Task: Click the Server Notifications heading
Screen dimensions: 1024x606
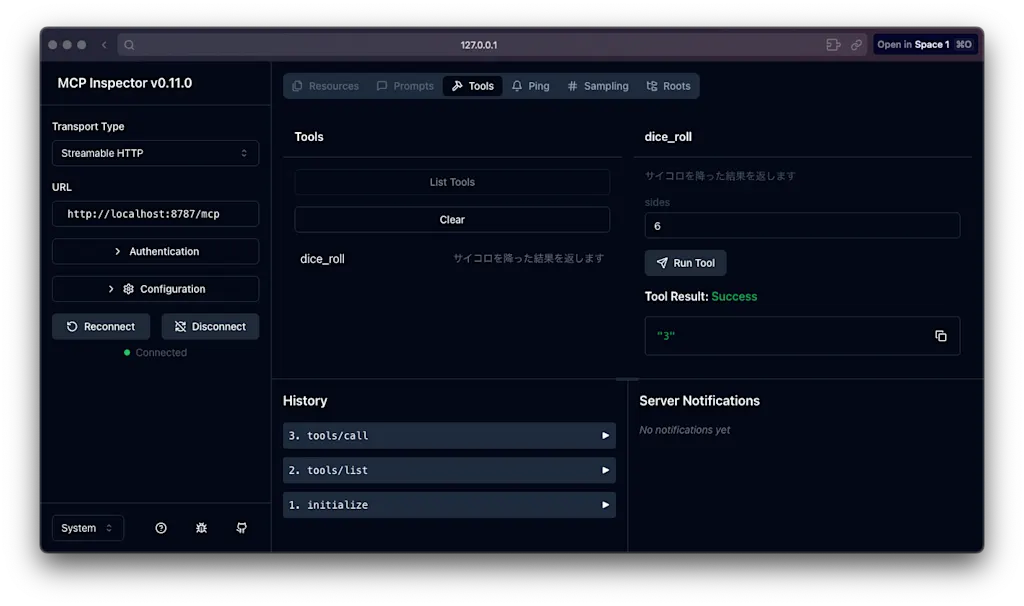Action: coord(699,401)
